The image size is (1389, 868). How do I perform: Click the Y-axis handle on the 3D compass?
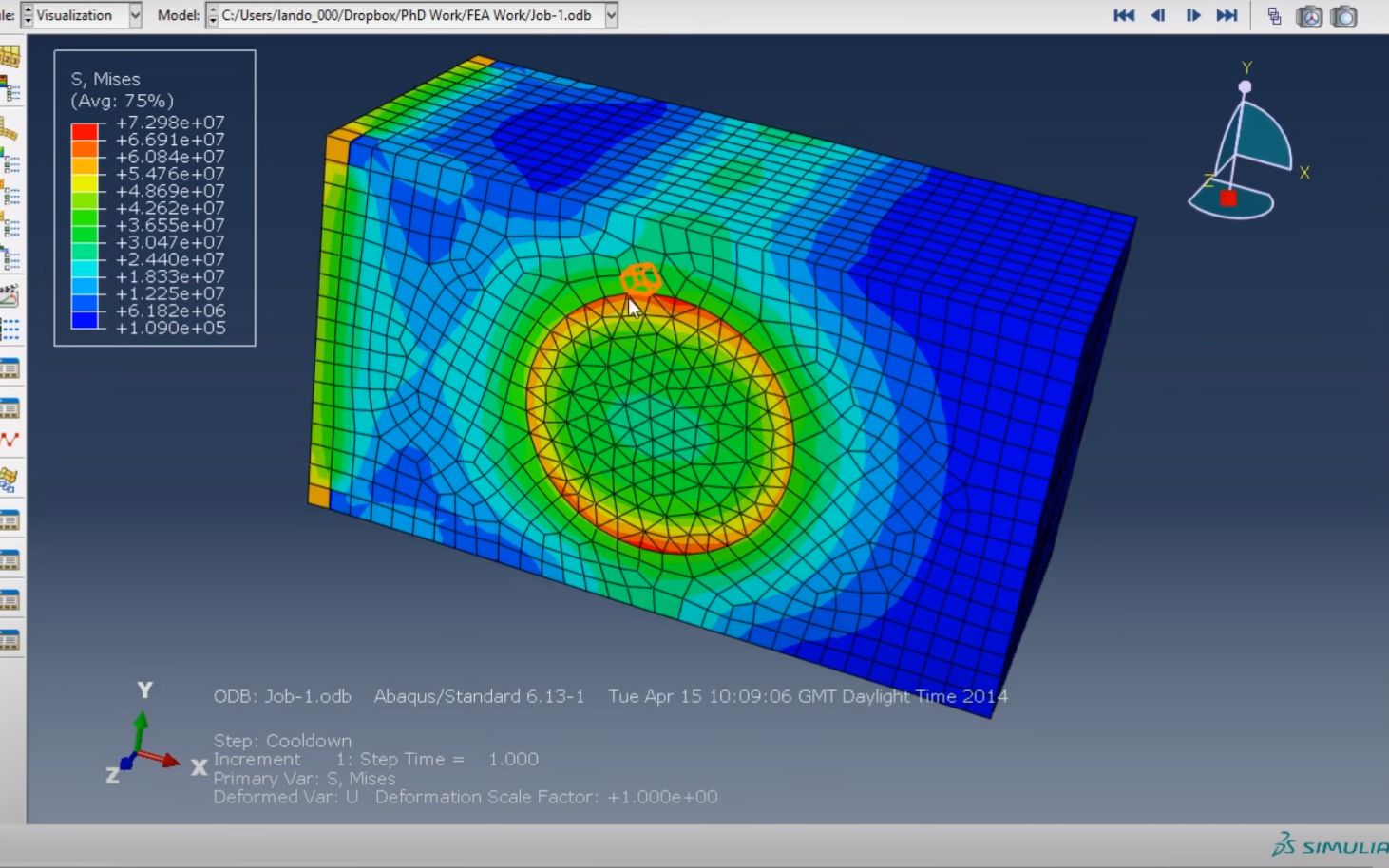click(1245, 86)
